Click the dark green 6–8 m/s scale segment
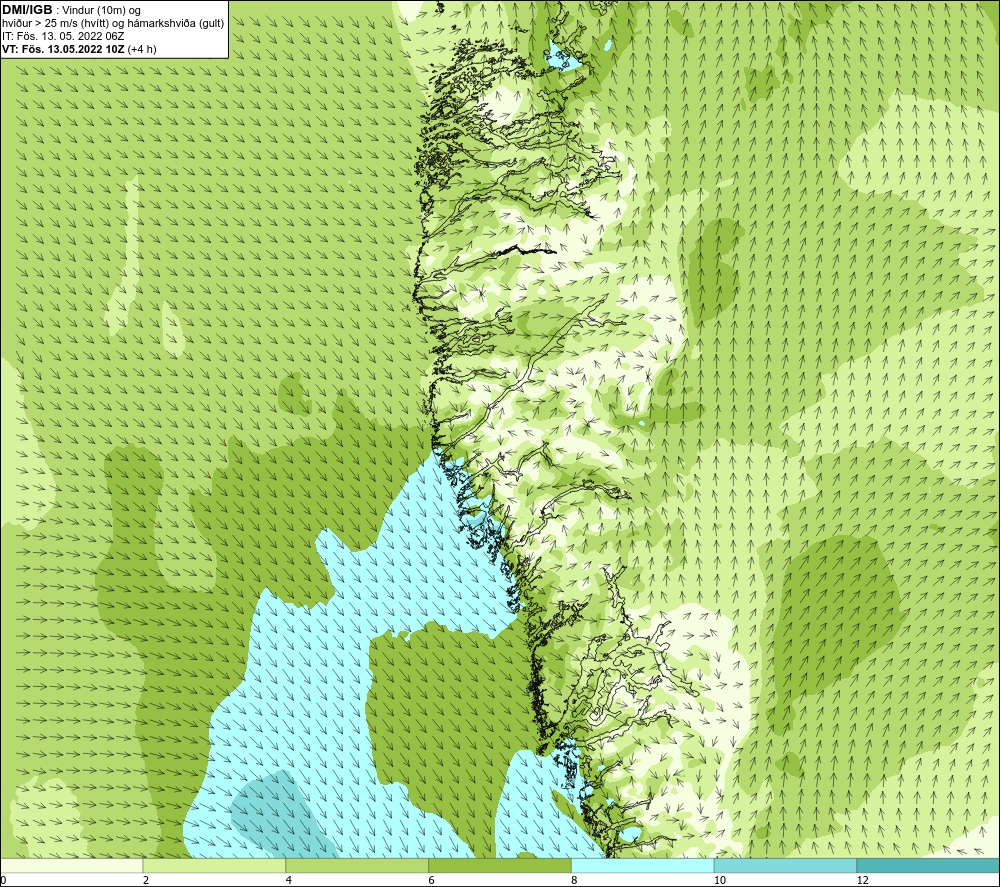This screenshot has width=1000, height=887. coord(500,865)
